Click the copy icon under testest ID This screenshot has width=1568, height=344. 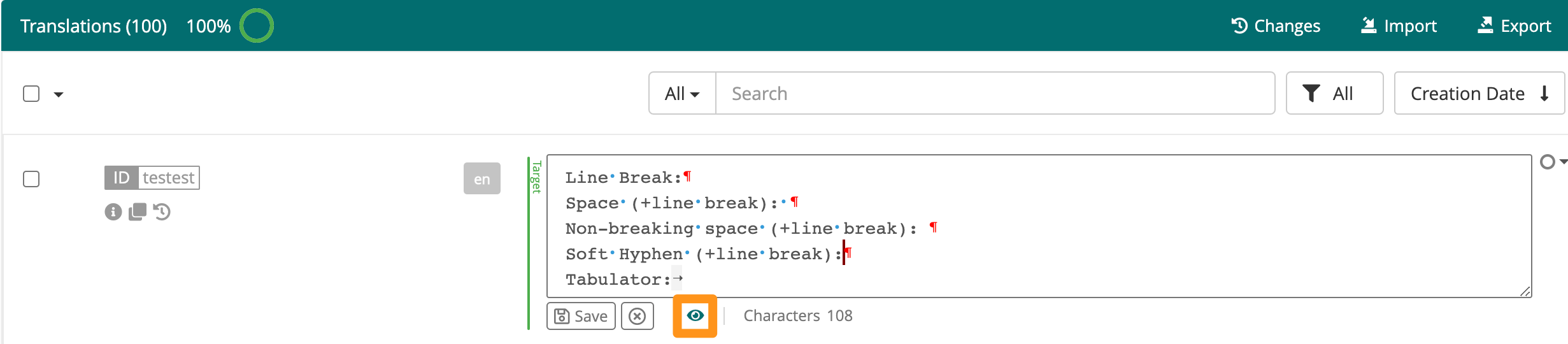[x=137, y=211]
